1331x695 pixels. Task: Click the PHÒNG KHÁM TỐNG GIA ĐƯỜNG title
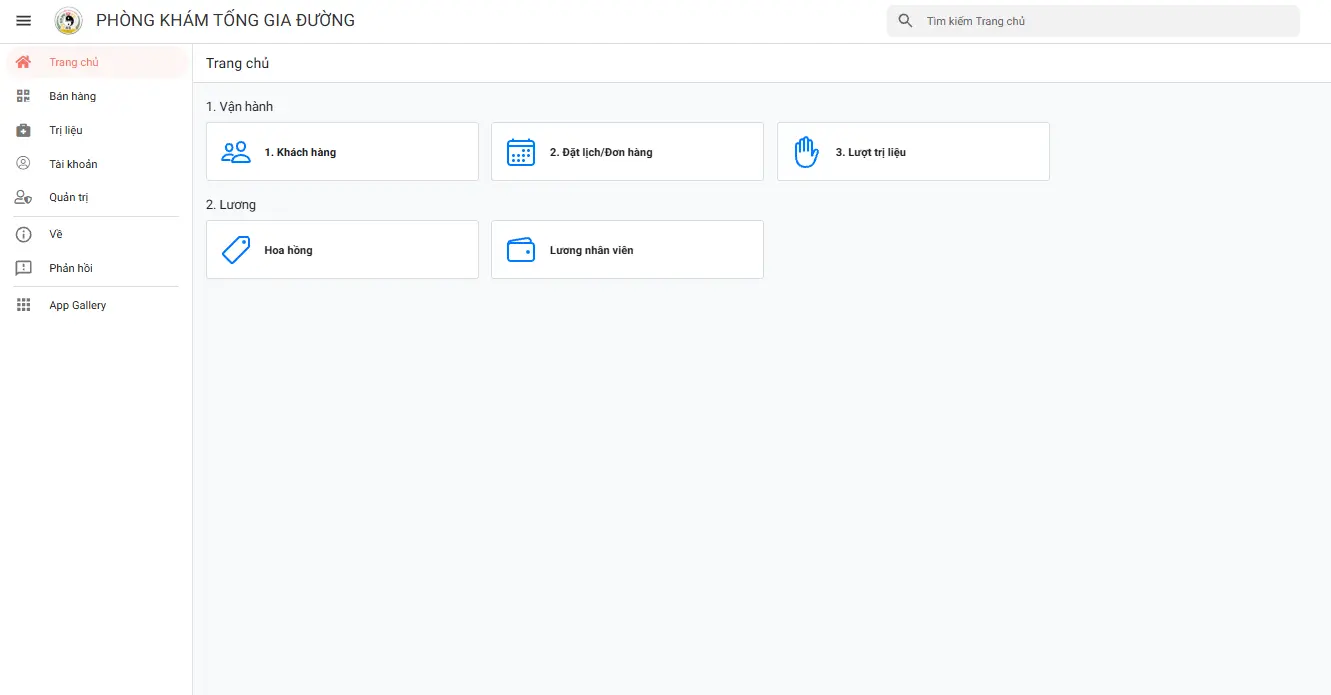click(x=225, y=21)
